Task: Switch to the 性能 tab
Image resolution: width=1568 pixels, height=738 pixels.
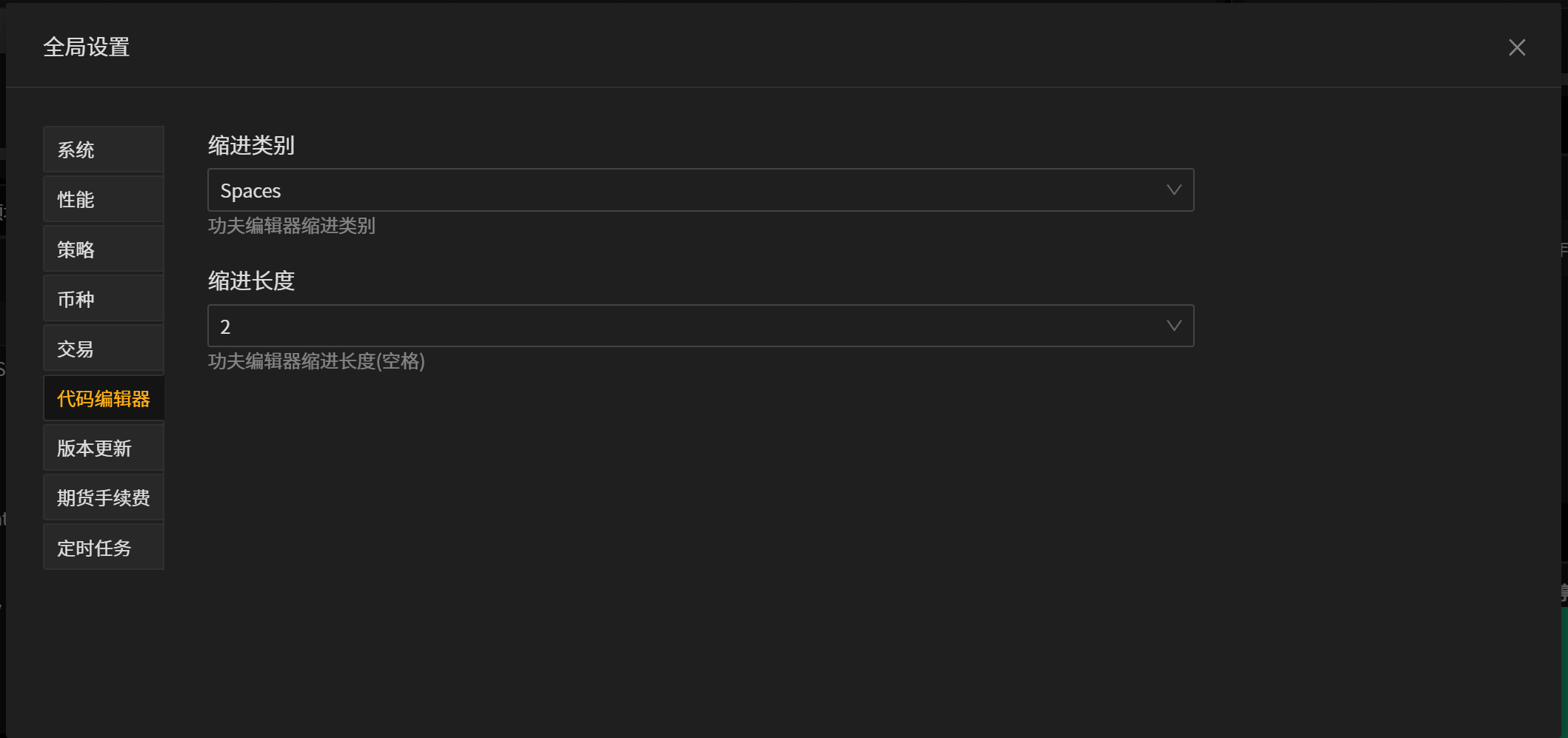Action: (104, 199)
